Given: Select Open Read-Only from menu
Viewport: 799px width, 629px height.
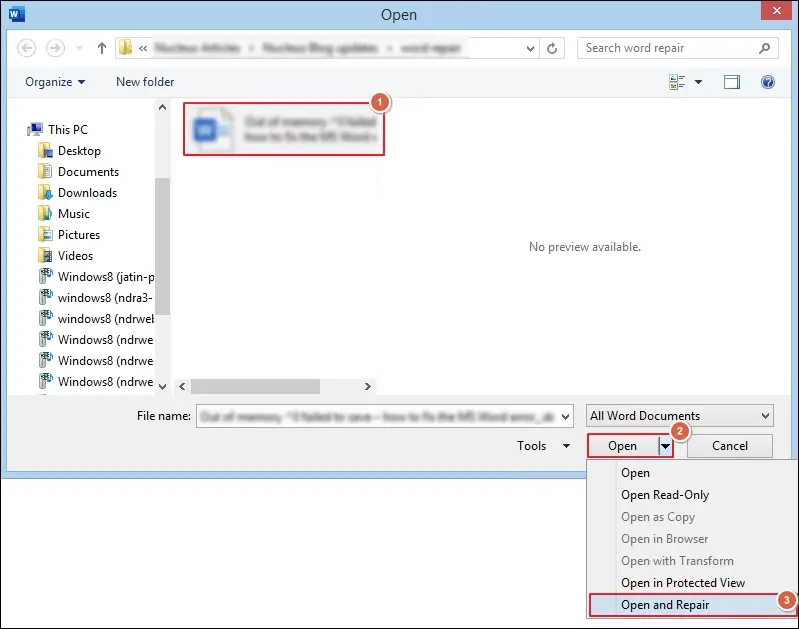Looking at the screenshot, I should click(664, 495).
